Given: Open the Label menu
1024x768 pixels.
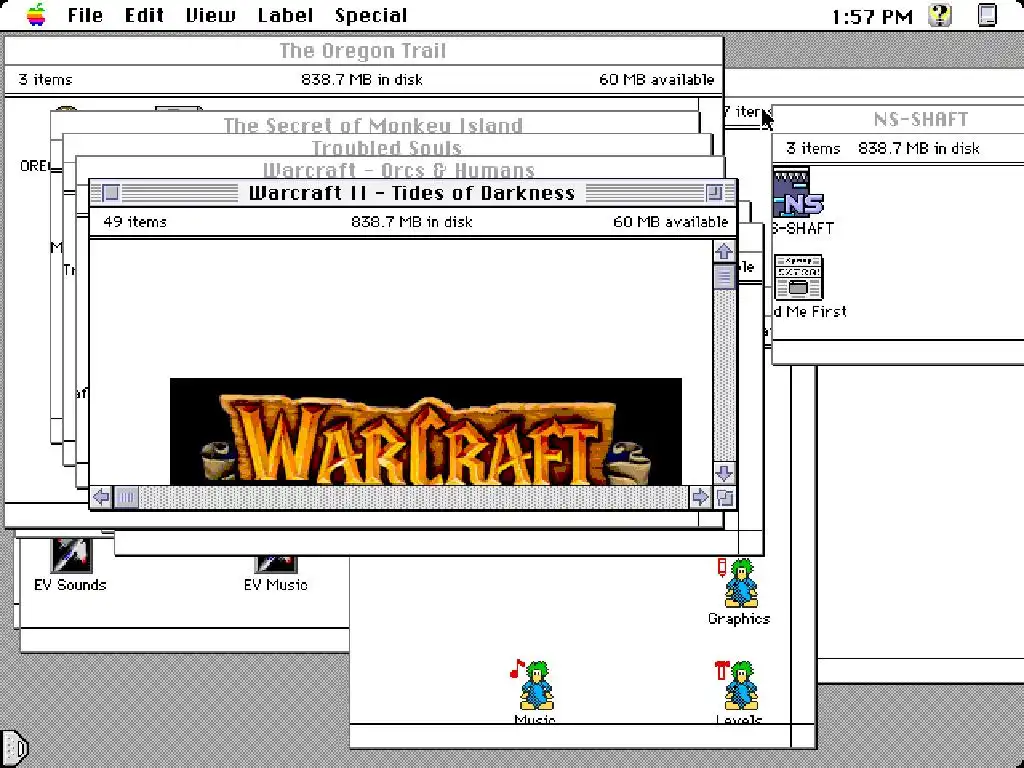Looking at the screenshot, I should pyautogui.click(x=285, y=15).
